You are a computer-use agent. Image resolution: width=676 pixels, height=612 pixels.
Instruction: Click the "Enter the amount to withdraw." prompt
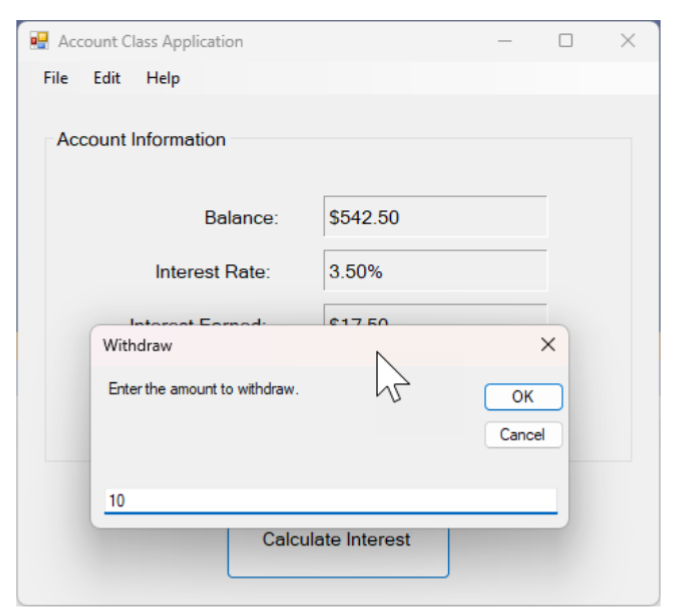pyautogui.click(x=203, y=389)
